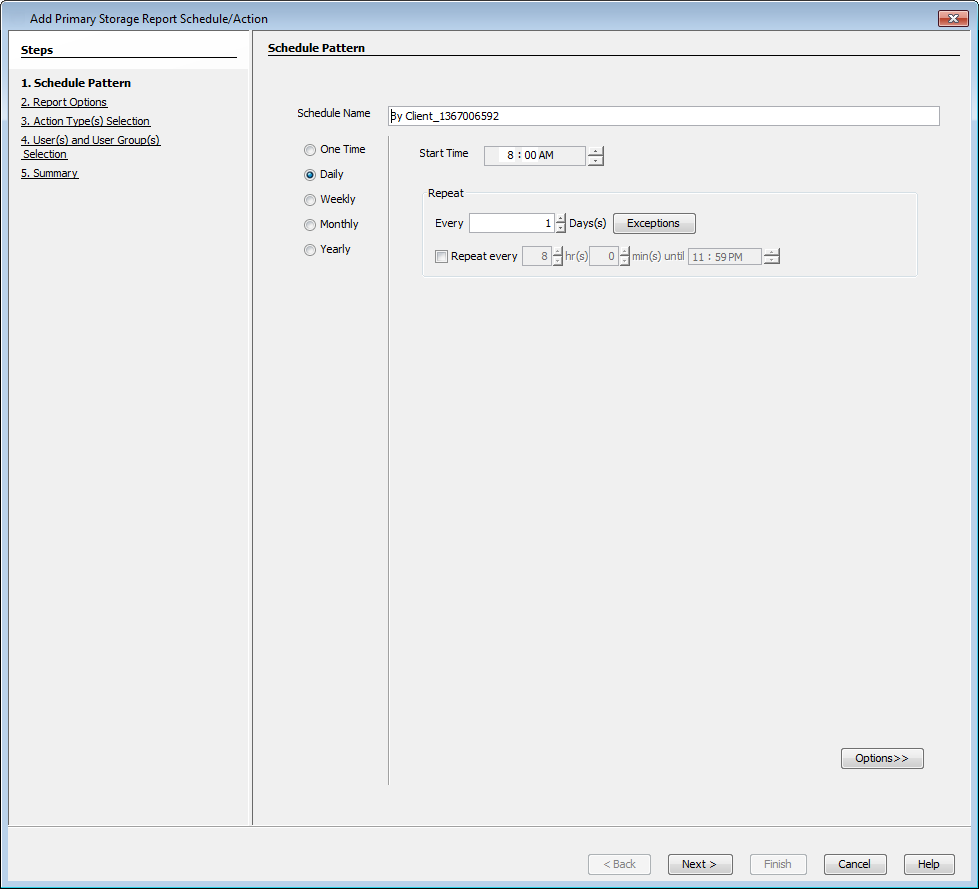The image size is (979, 889).
Task: Click the Next button
Action: click(699, 864)
